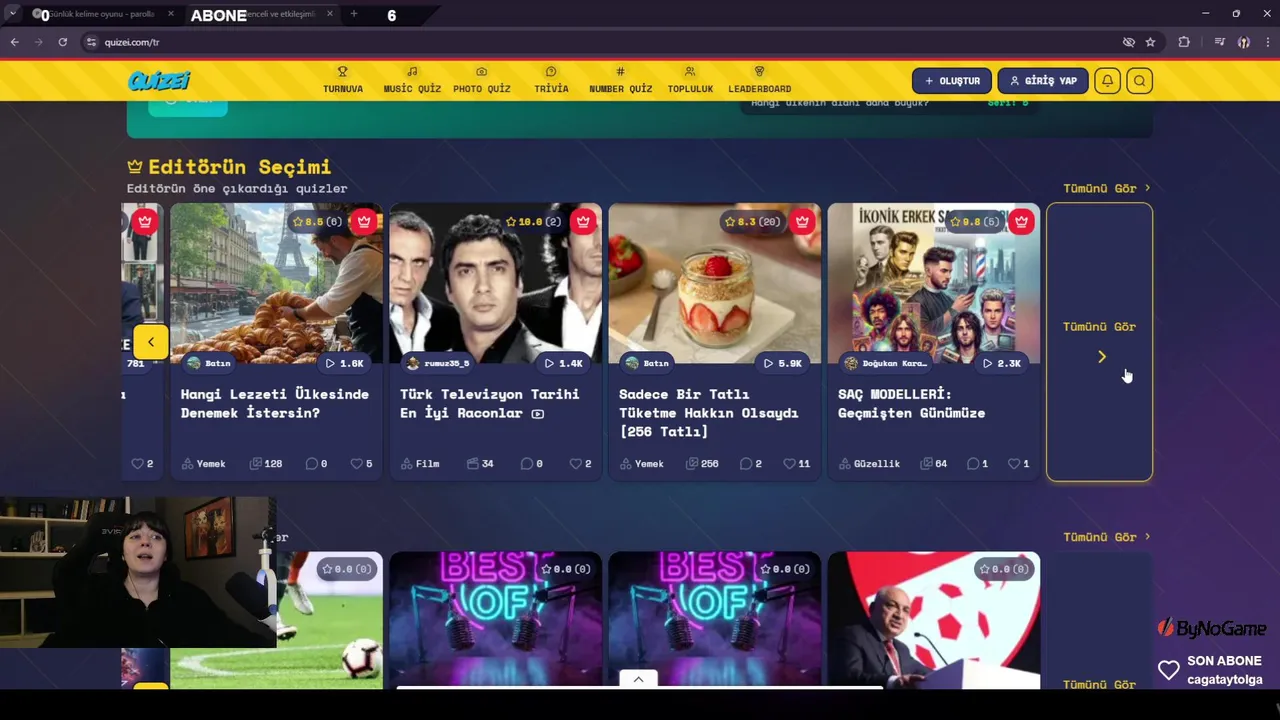Image resolution: width=1280 pixels, height=720 pixels.
Task: Reload the page in browser
Action: click(62, 42)
